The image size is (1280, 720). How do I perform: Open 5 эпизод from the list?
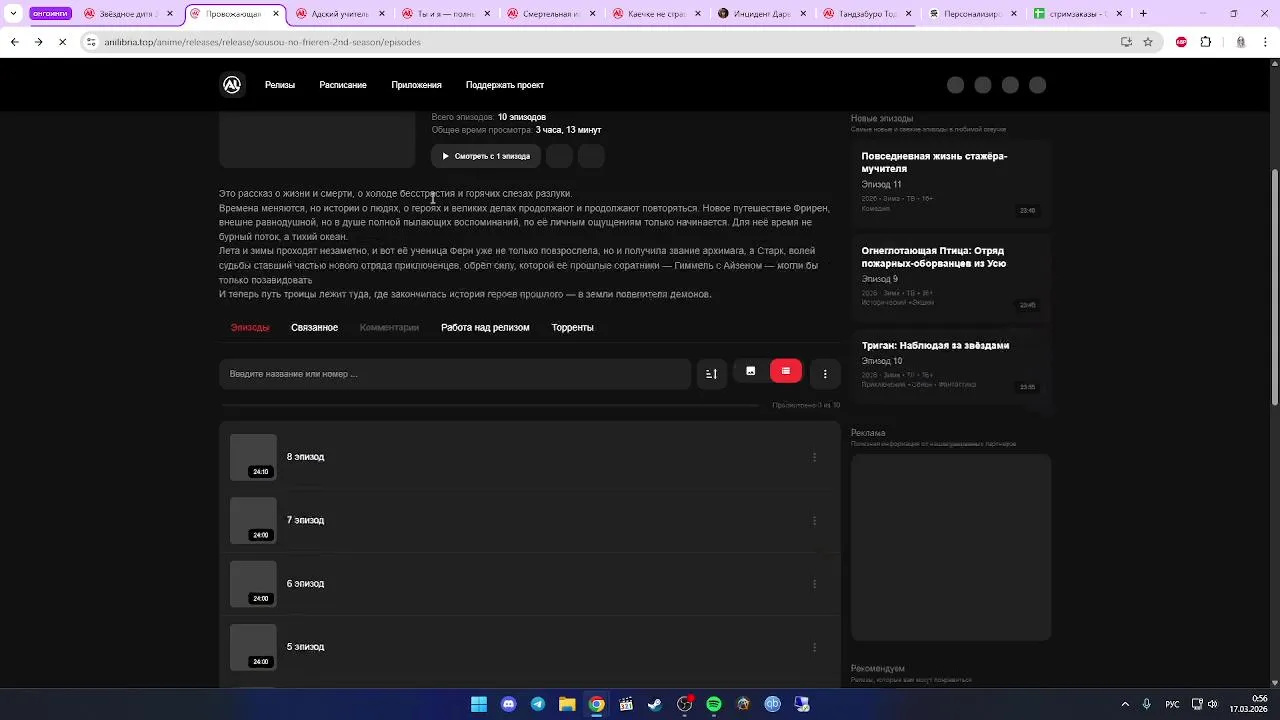tap(530, 647)
